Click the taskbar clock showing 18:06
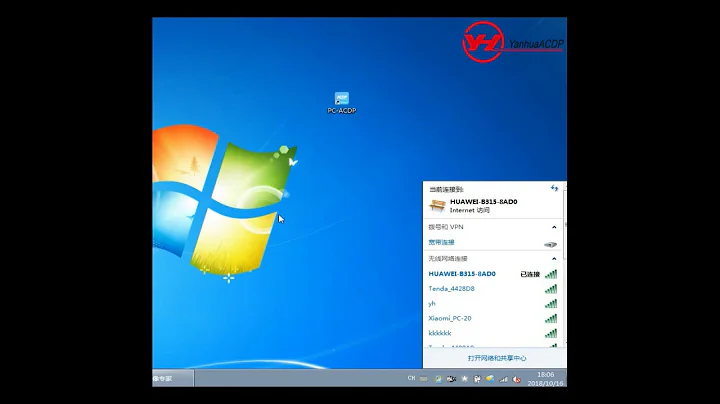This screenshot has width=720, height=404. click(546, 375)
